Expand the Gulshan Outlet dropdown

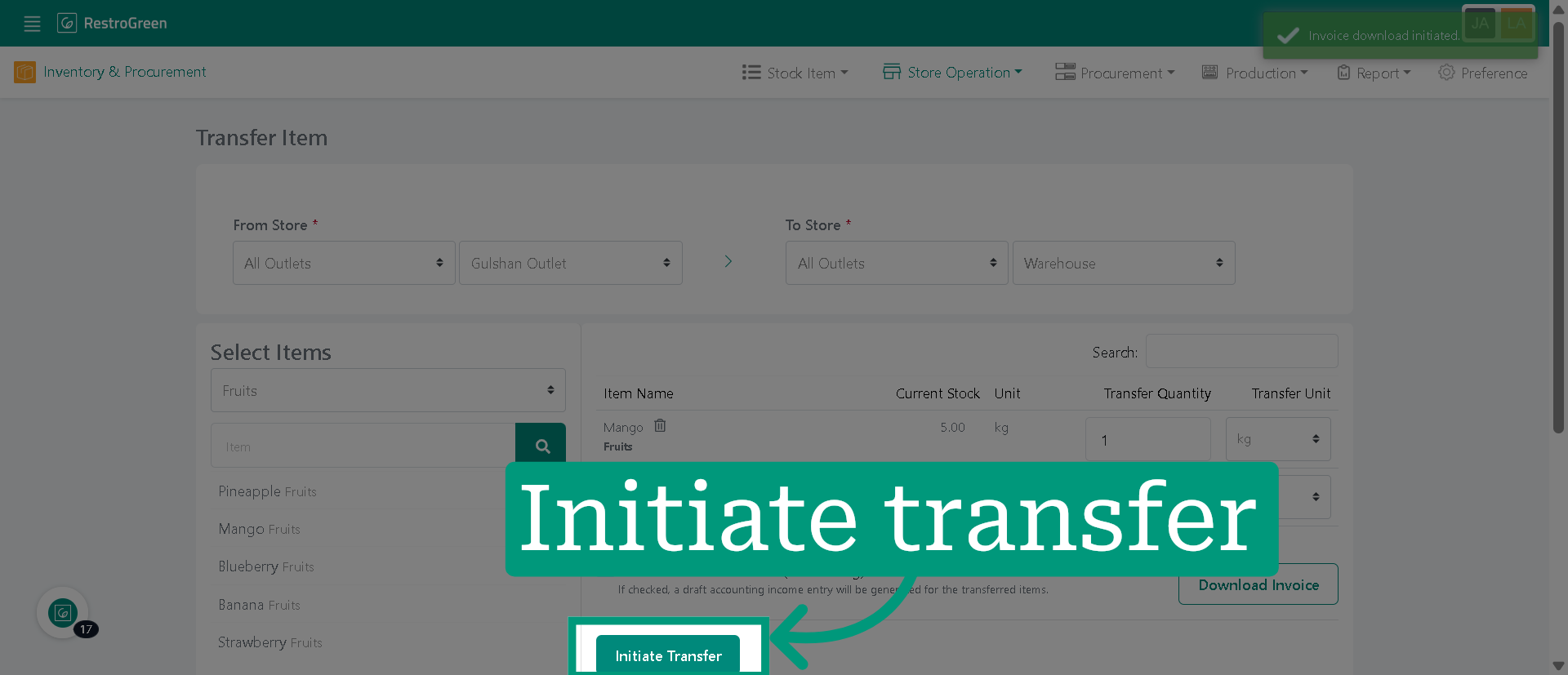pyautogui.click(x=571, y=263)
